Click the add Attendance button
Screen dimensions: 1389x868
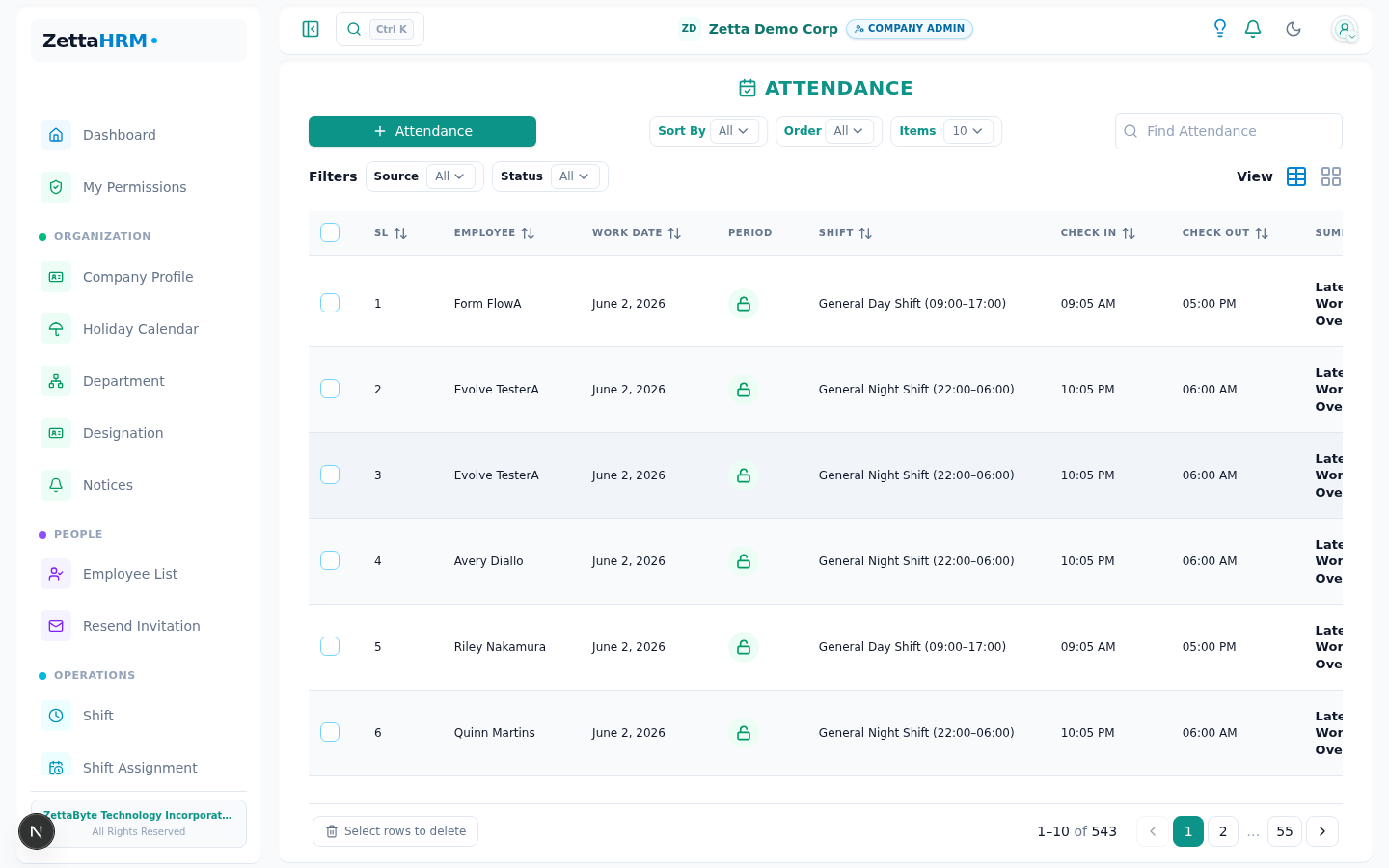tap(422, 131)
